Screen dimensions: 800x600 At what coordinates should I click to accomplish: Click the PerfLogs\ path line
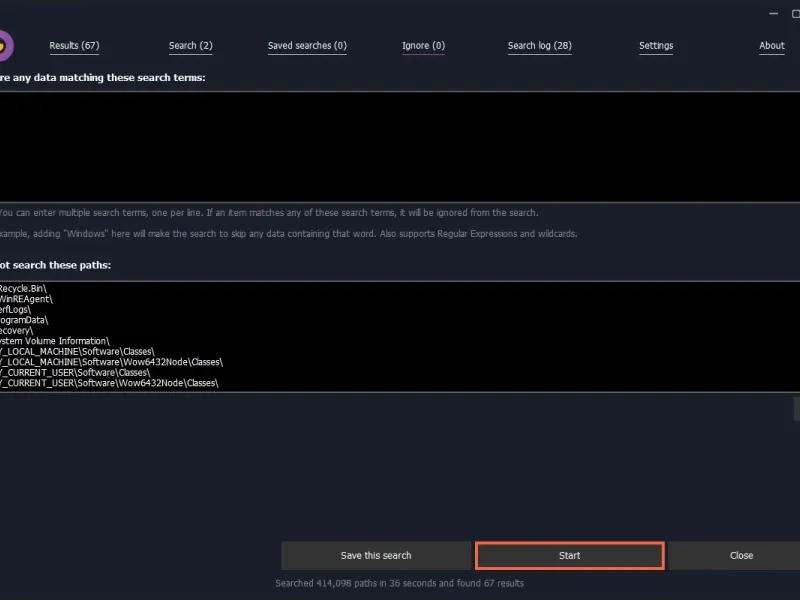click(x=15, y=310)
